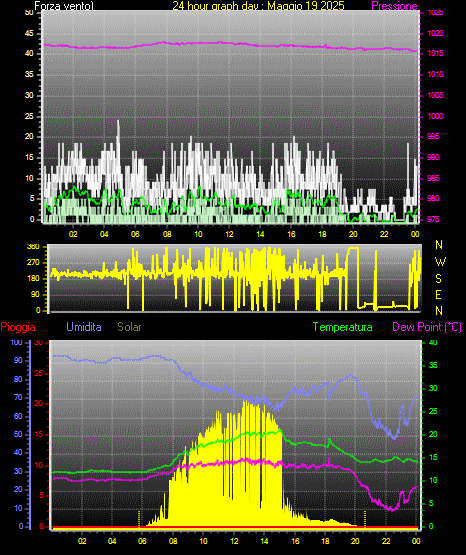Select the Umidita legend label

tap(84, 327)
